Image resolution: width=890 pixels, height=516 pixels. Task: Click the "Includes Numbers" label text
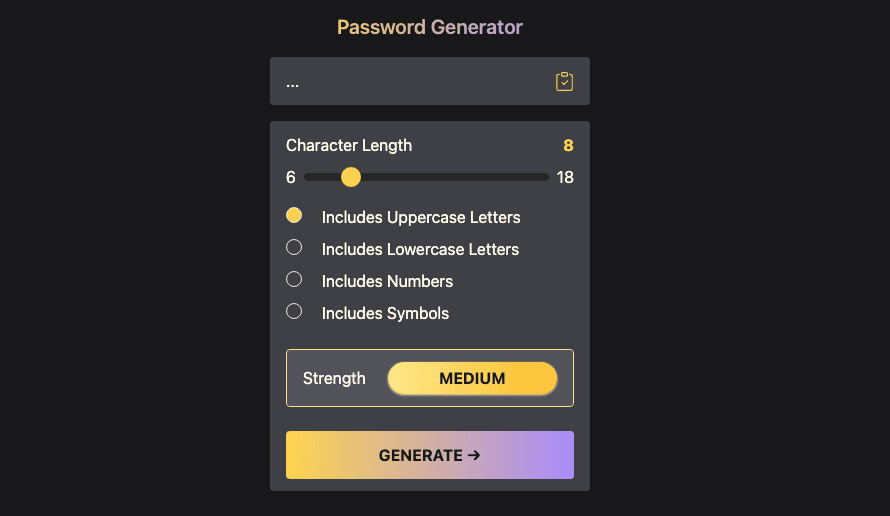[387, 281]
